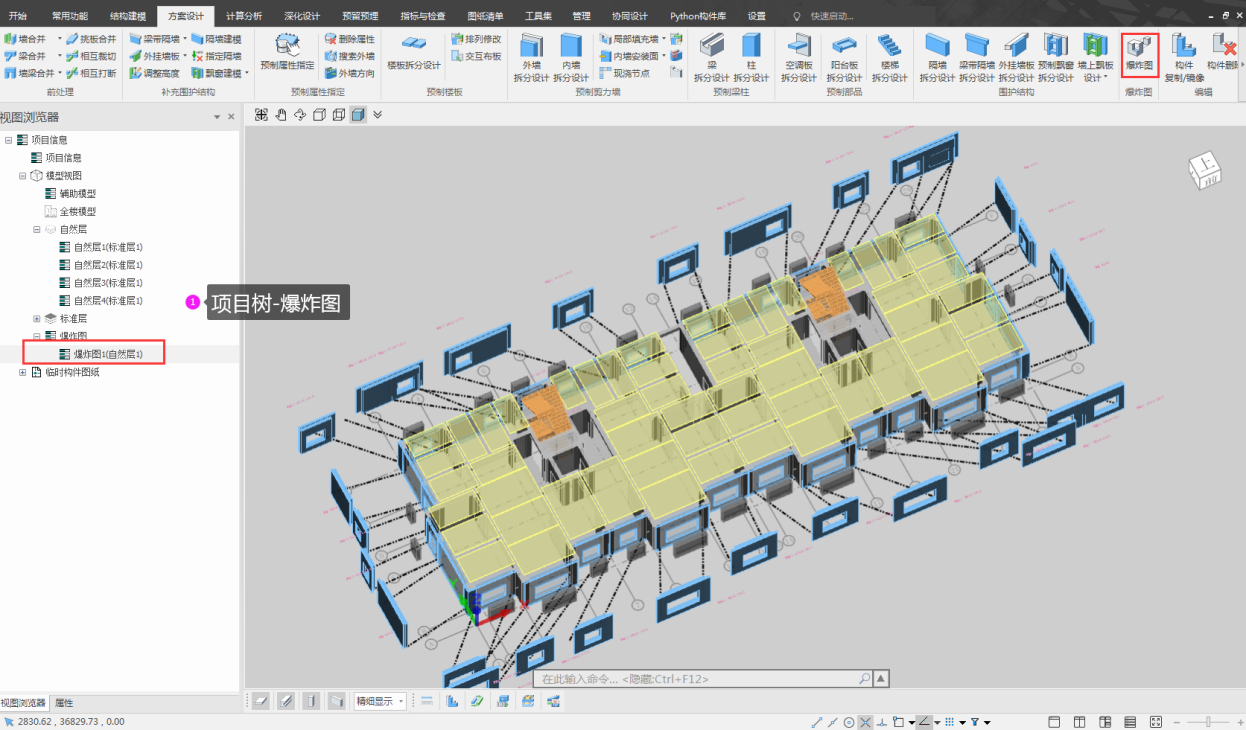
Task: Switch to the 深化设计 ribbon tab
Action: point(302,16)
